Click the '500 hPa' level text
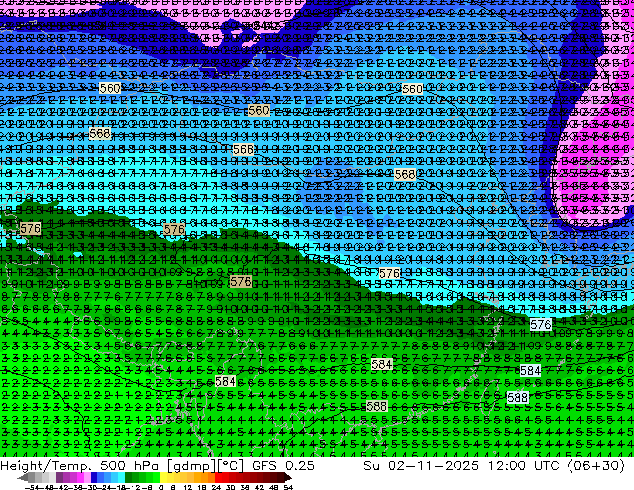The height and width of the screenshot is (490, 634). point(128,465)
